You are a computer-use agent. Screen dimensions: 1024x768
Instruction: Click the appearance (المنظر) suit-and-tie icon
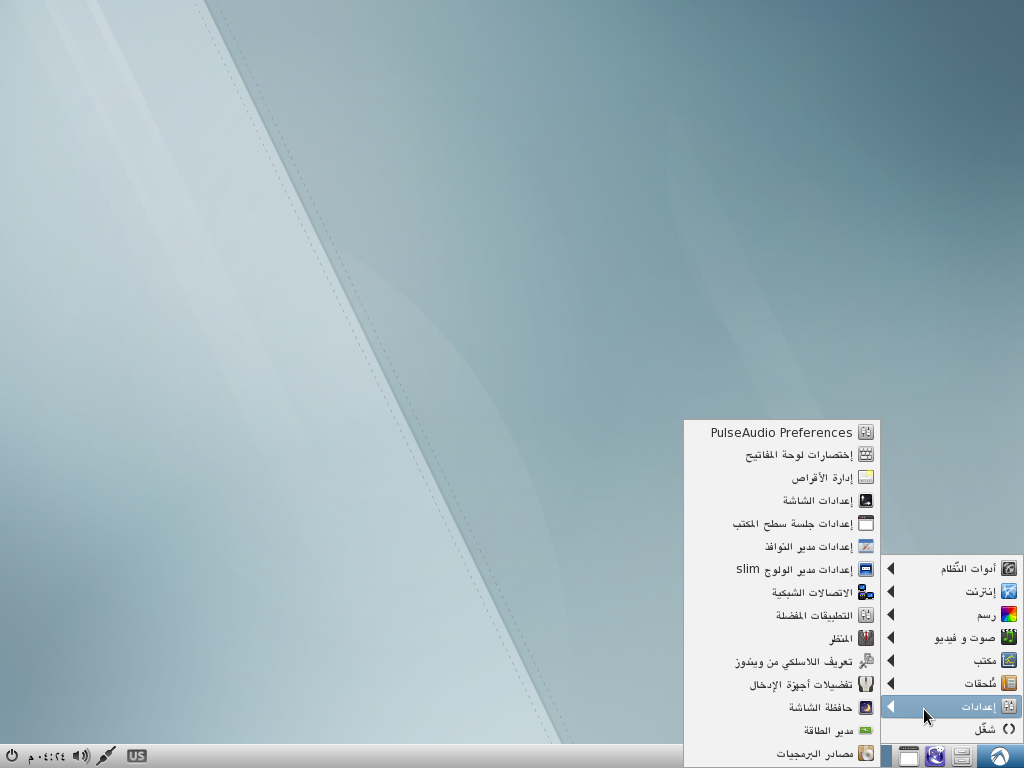[x=865, y=638]
